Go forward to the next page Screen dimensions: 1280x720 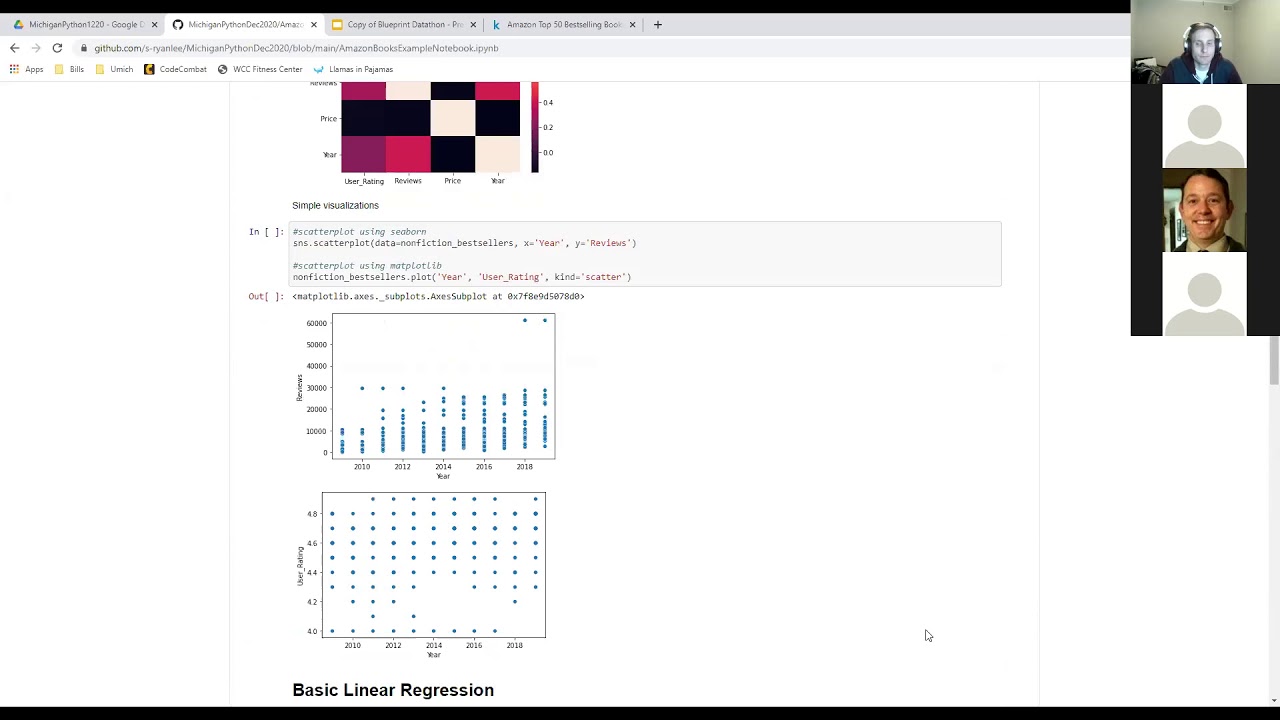point(35,48)
